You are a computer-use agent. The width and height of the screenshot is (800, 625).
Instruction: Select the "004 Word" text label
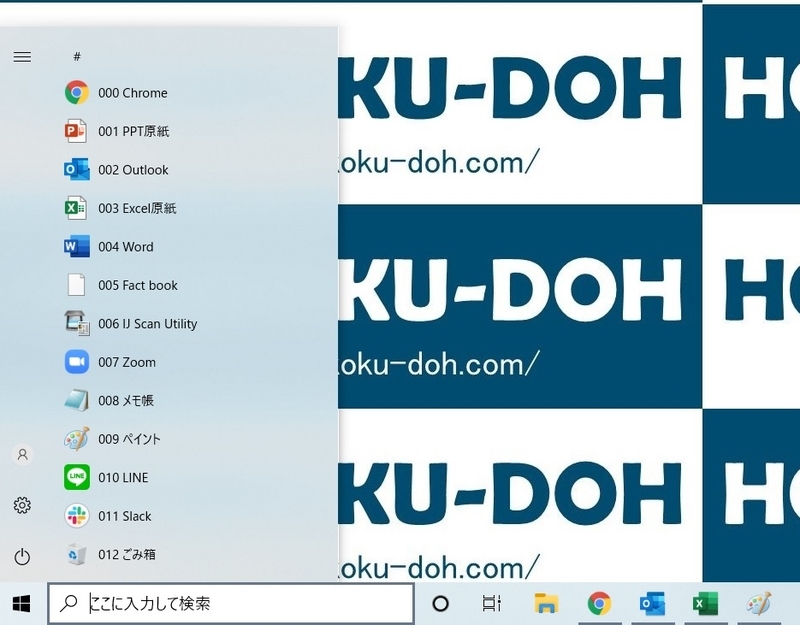pos(126,247)
